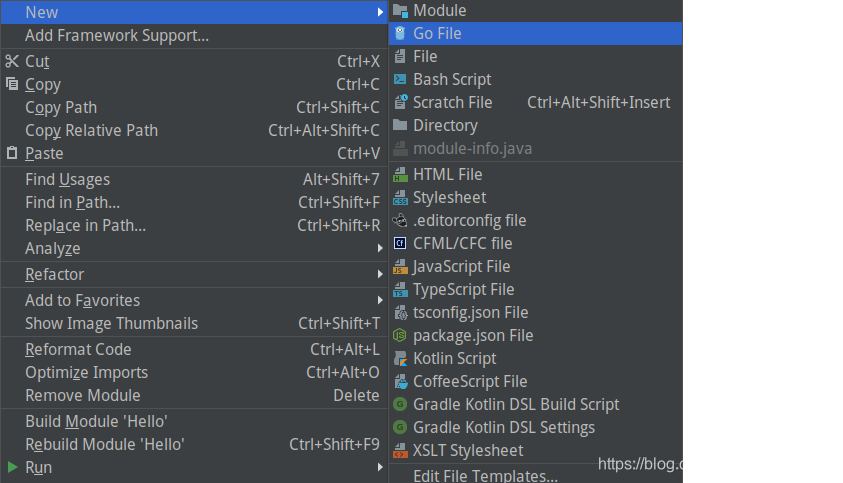Click the Kotlin Script icon
843x483 pixels.
coord(400,358)
